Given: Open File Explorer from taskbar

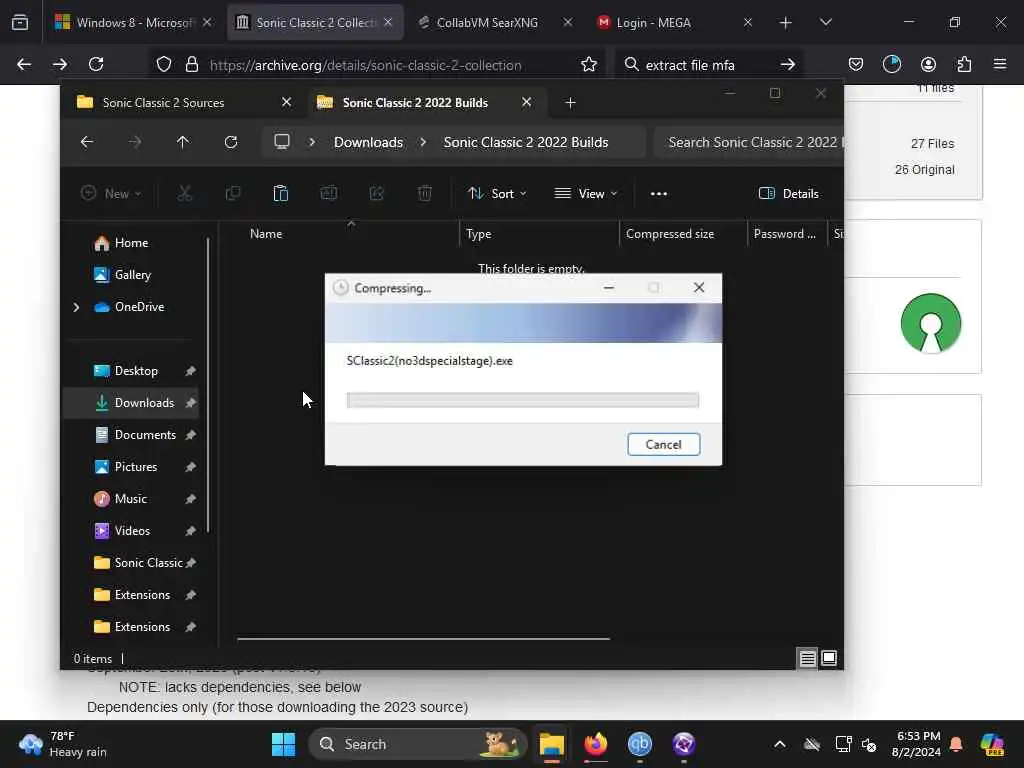Looking at the screenshot, I should (x=551, y=744).
